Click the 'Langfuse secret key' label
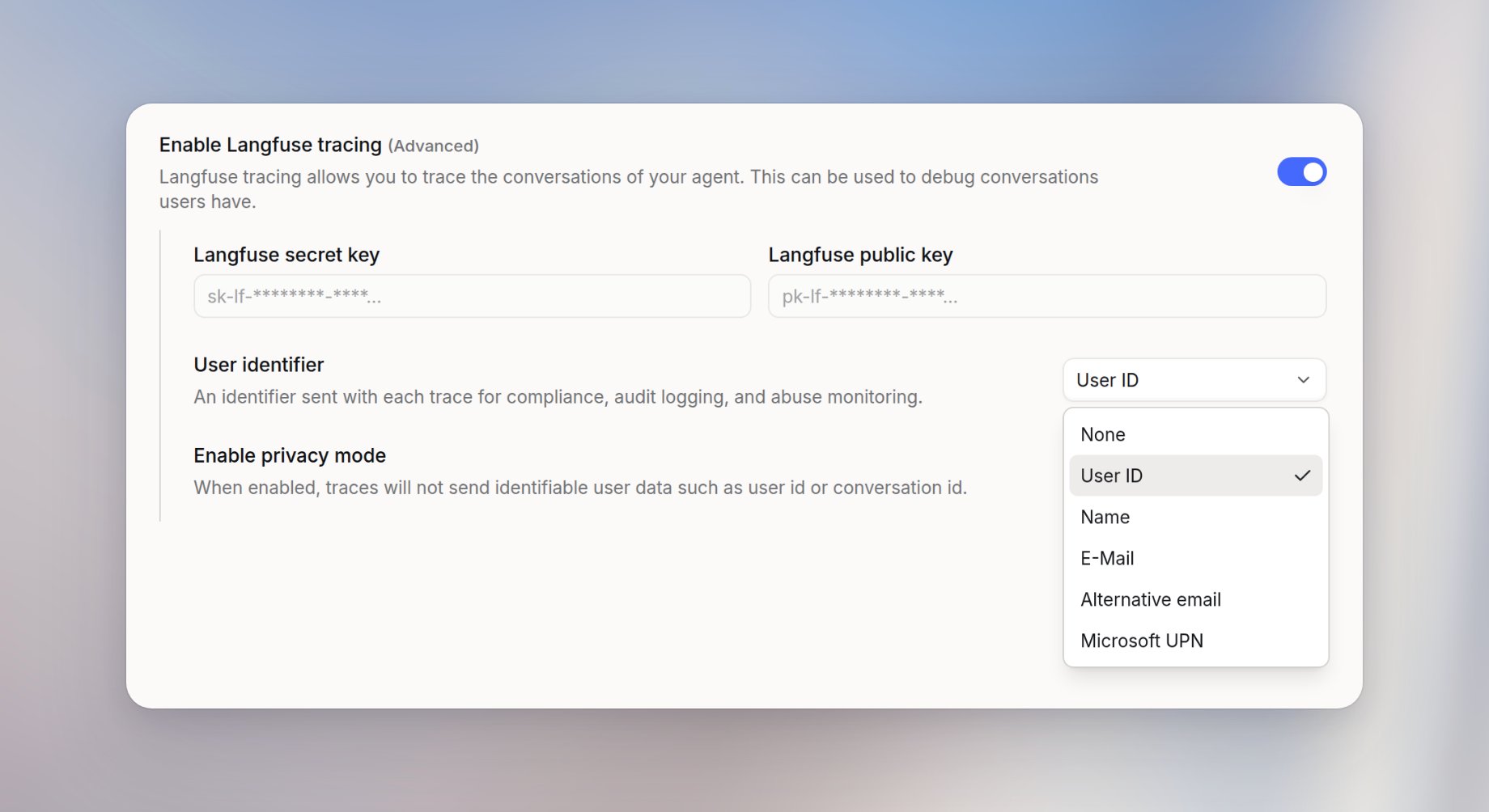This screenshot has height=812, width=1489. 286,255
